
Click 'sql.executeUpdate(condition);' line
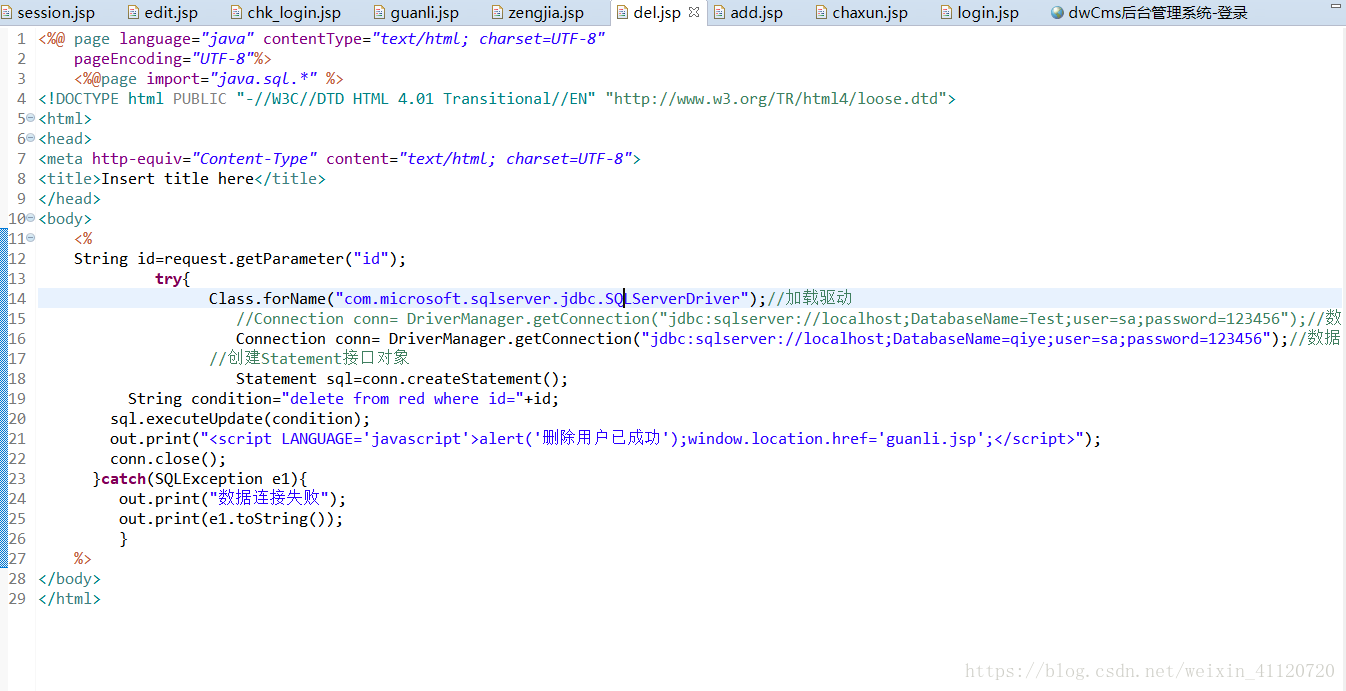click(240, 419)
